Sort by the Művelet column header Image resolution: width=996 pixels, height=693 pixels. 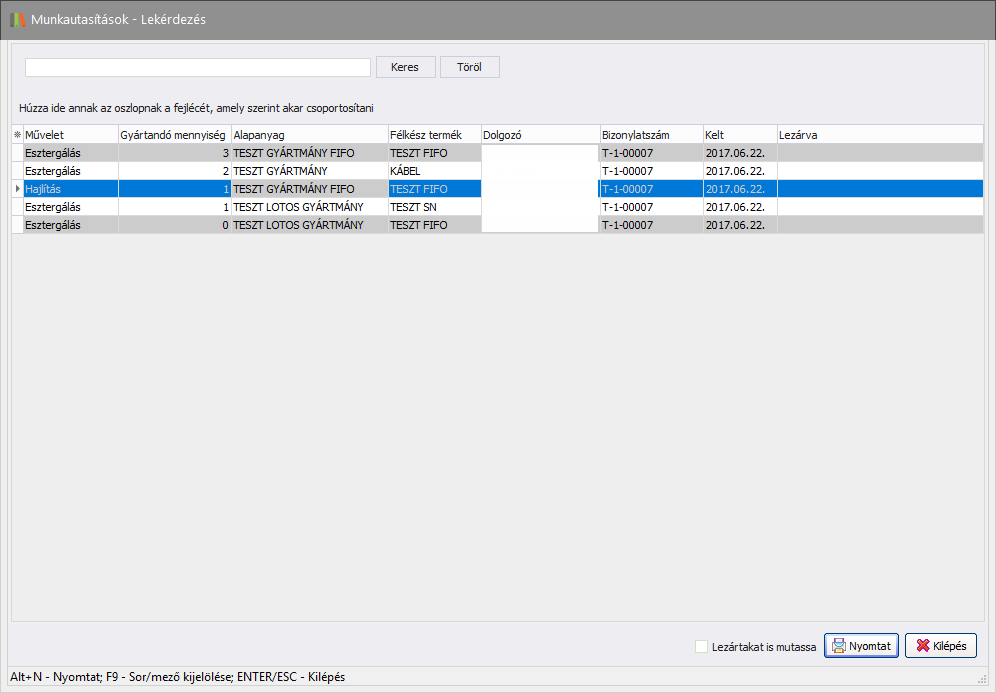[x=70, y=134]
